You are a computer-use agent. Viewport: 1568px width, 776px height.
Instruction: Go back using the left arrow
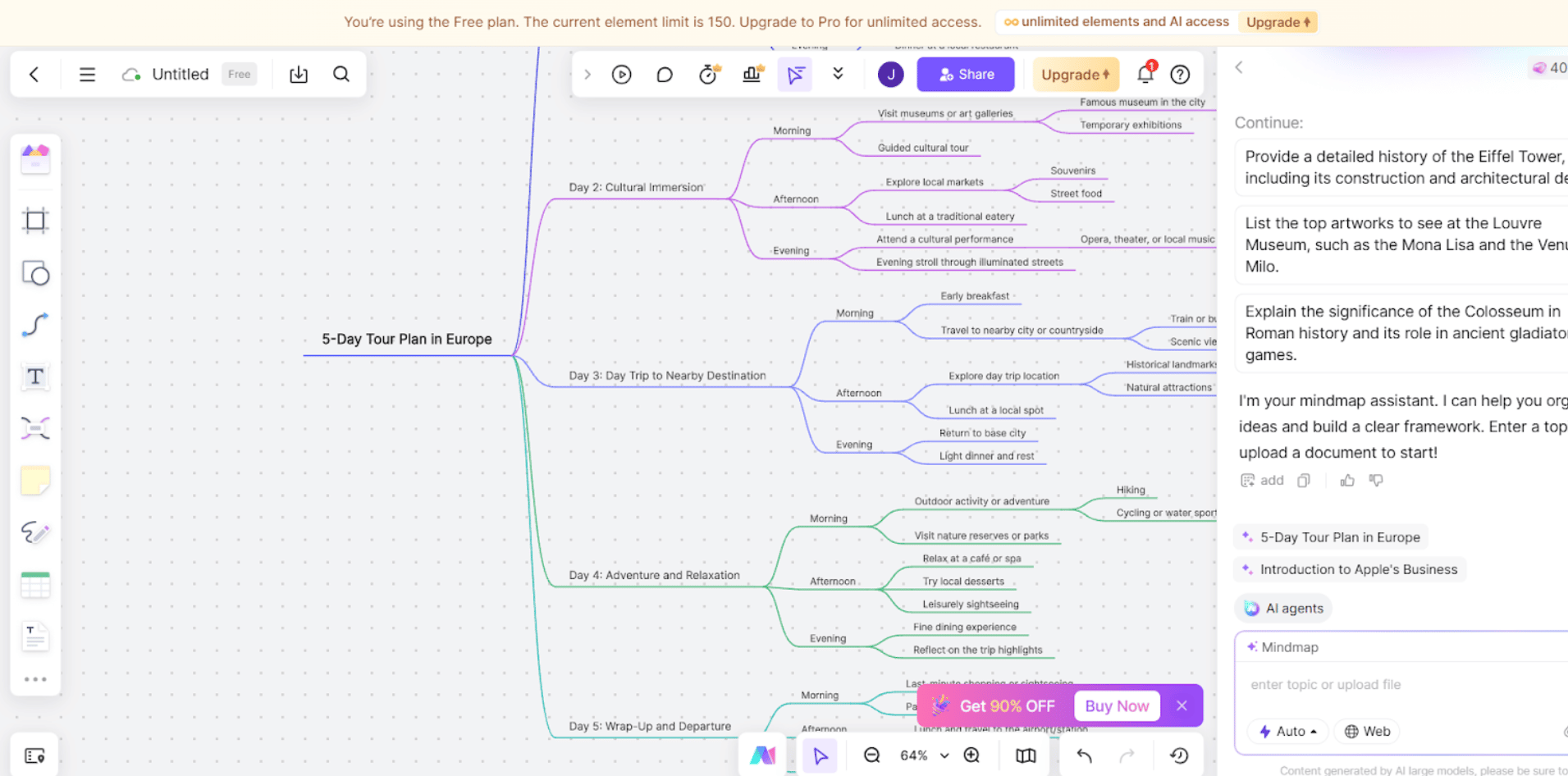click(x=34, y=75)
